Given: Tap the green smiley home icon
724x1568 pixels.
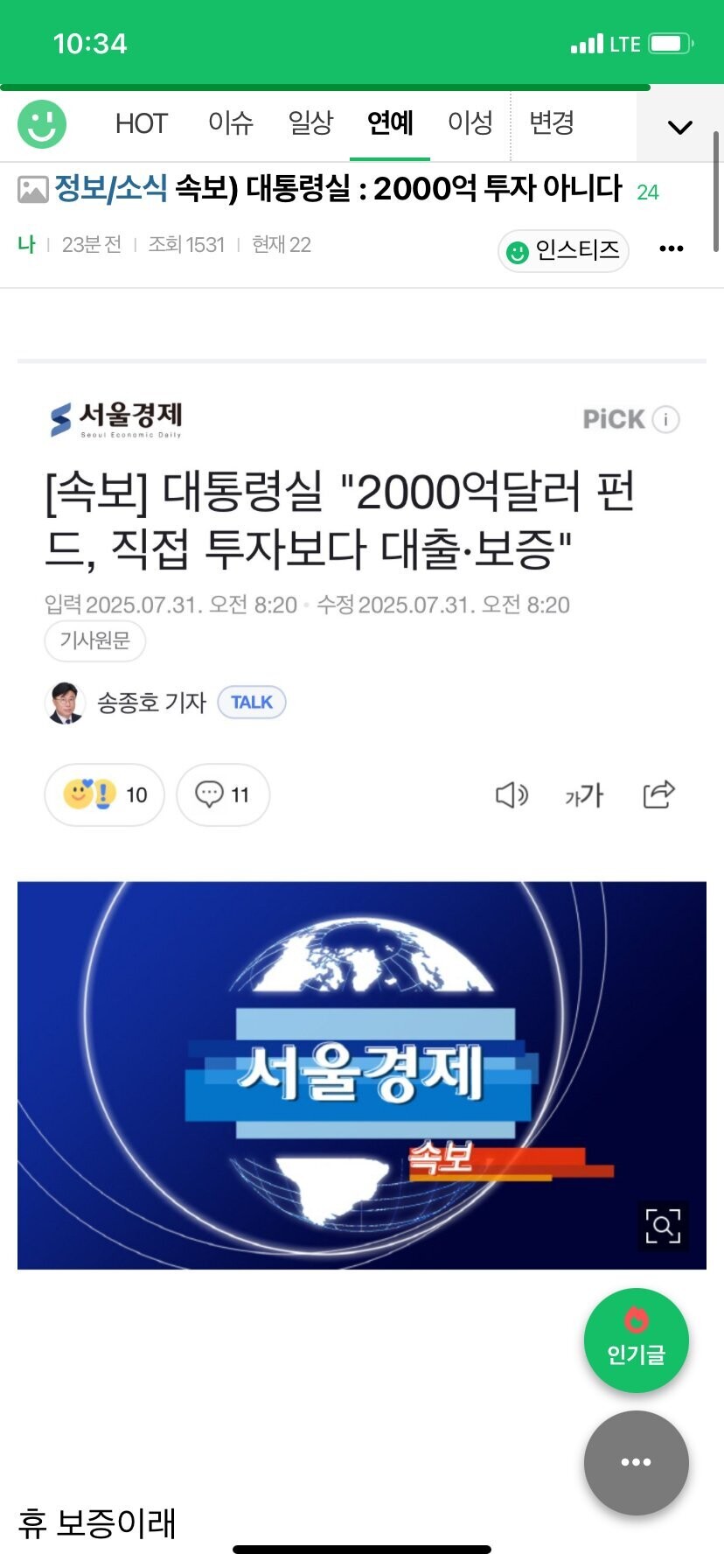Looking at the screenshot, I should [42, 123].
